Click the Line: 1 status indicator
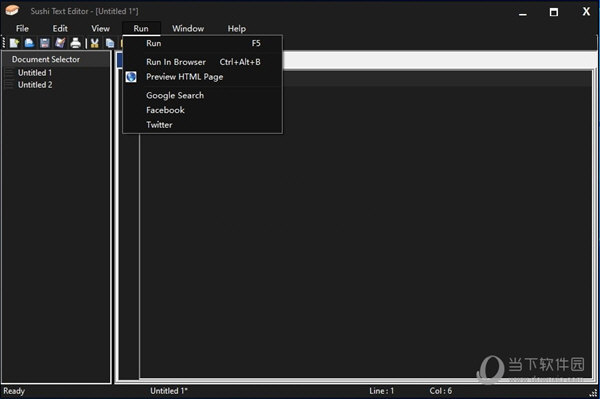 [382, 391]
